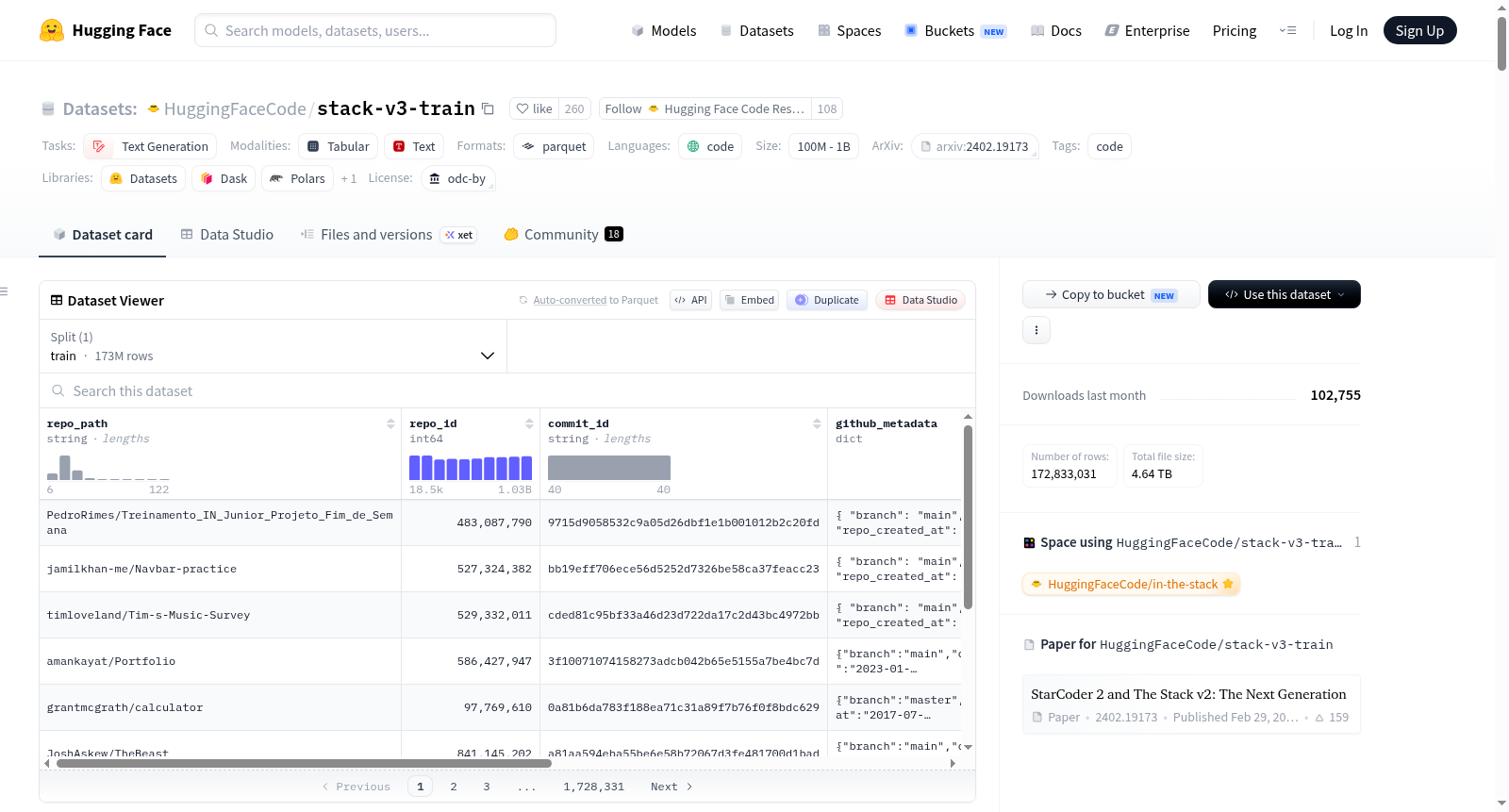The image size is (1509, 812).
Task: Click the code language tag
Action: tap(710, 146)
